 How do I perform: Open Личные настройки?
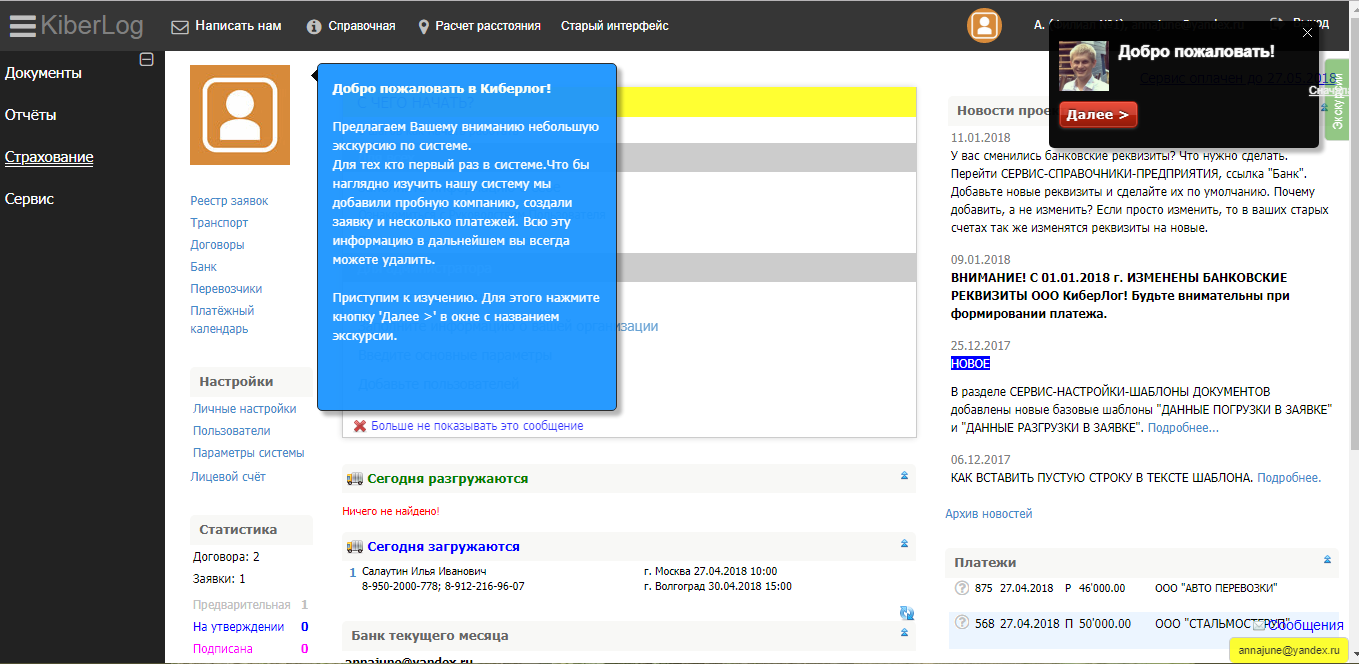(x=245, y=409)
